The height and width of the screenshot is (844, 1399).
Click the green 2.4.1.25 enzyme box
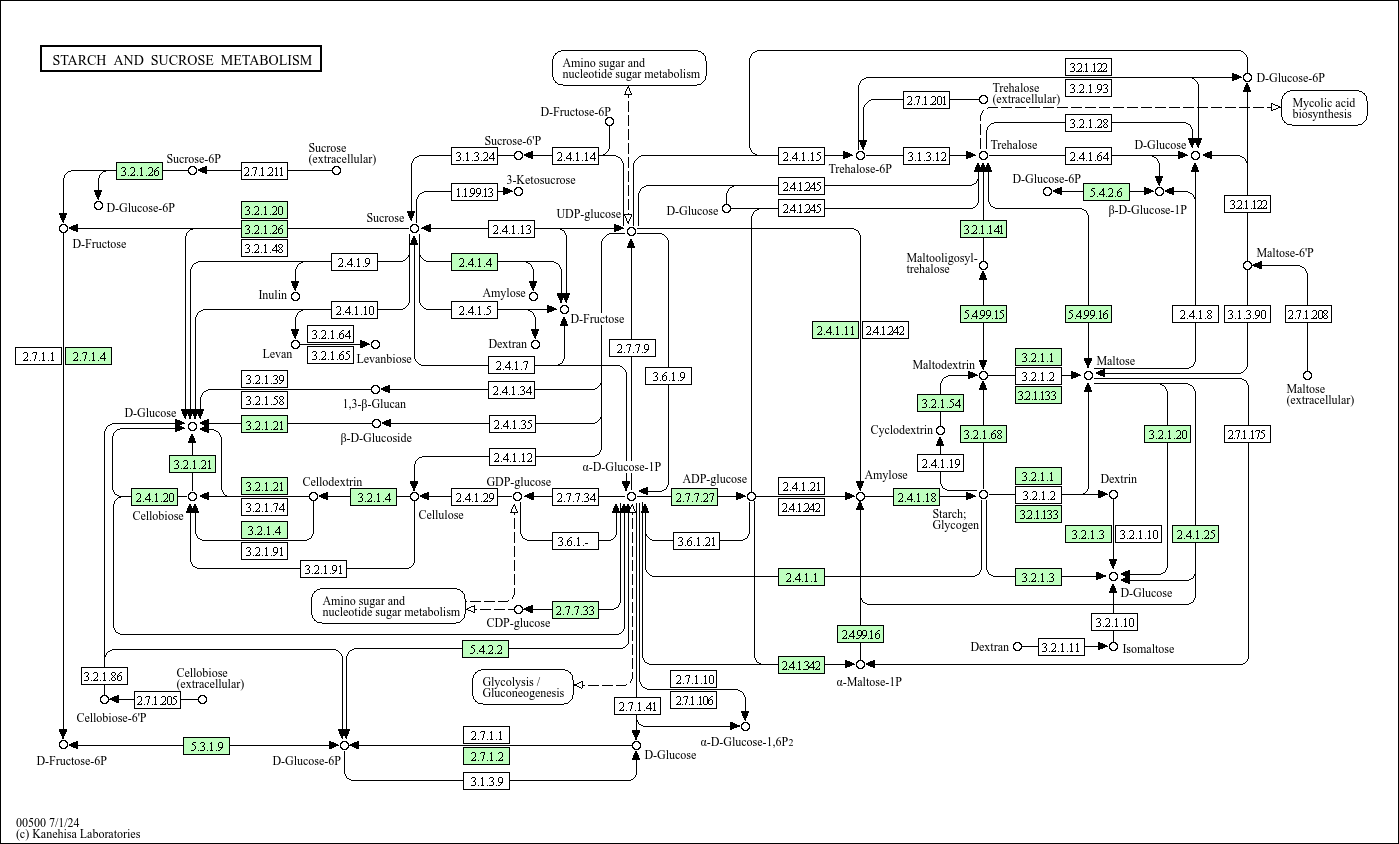1196,535
